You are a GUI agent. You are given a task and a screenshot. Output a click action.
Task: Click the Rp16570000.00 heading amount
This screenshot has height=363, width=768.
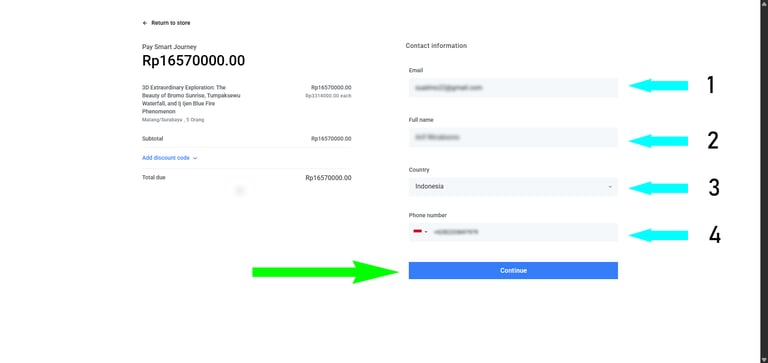tap(193, 61)
